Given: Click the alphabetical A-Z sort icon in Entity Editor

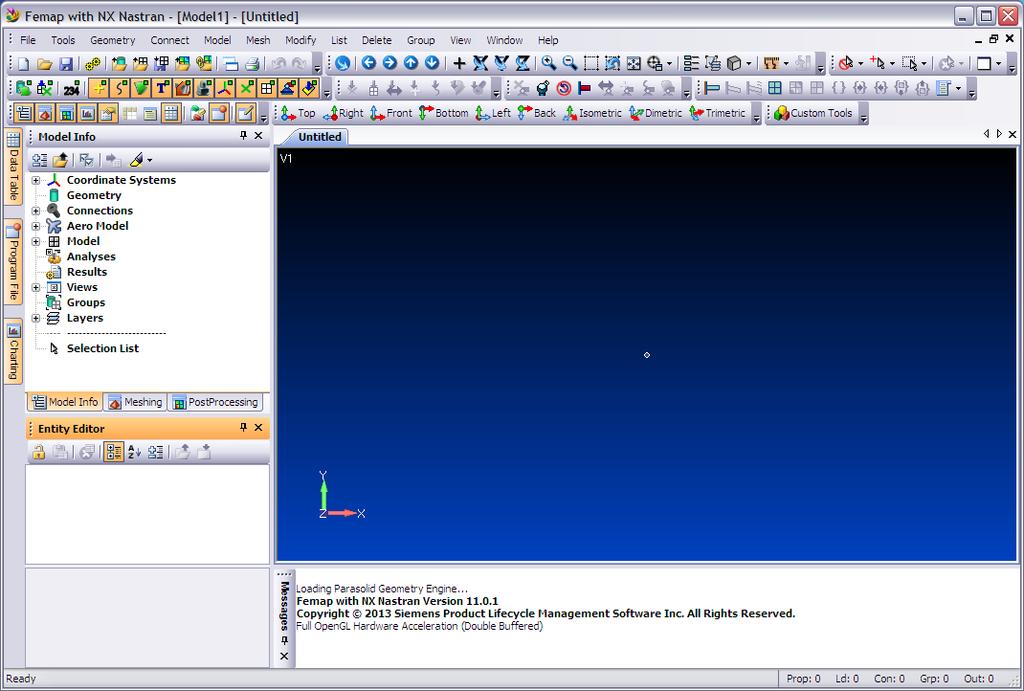Looking at the screenshot, I should (135, 451).
